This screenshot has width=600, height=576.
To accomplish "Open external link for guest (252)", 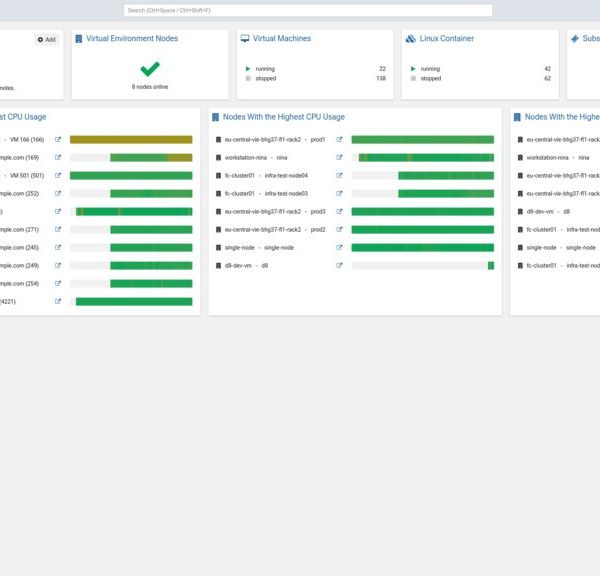I will click(58, 193).
